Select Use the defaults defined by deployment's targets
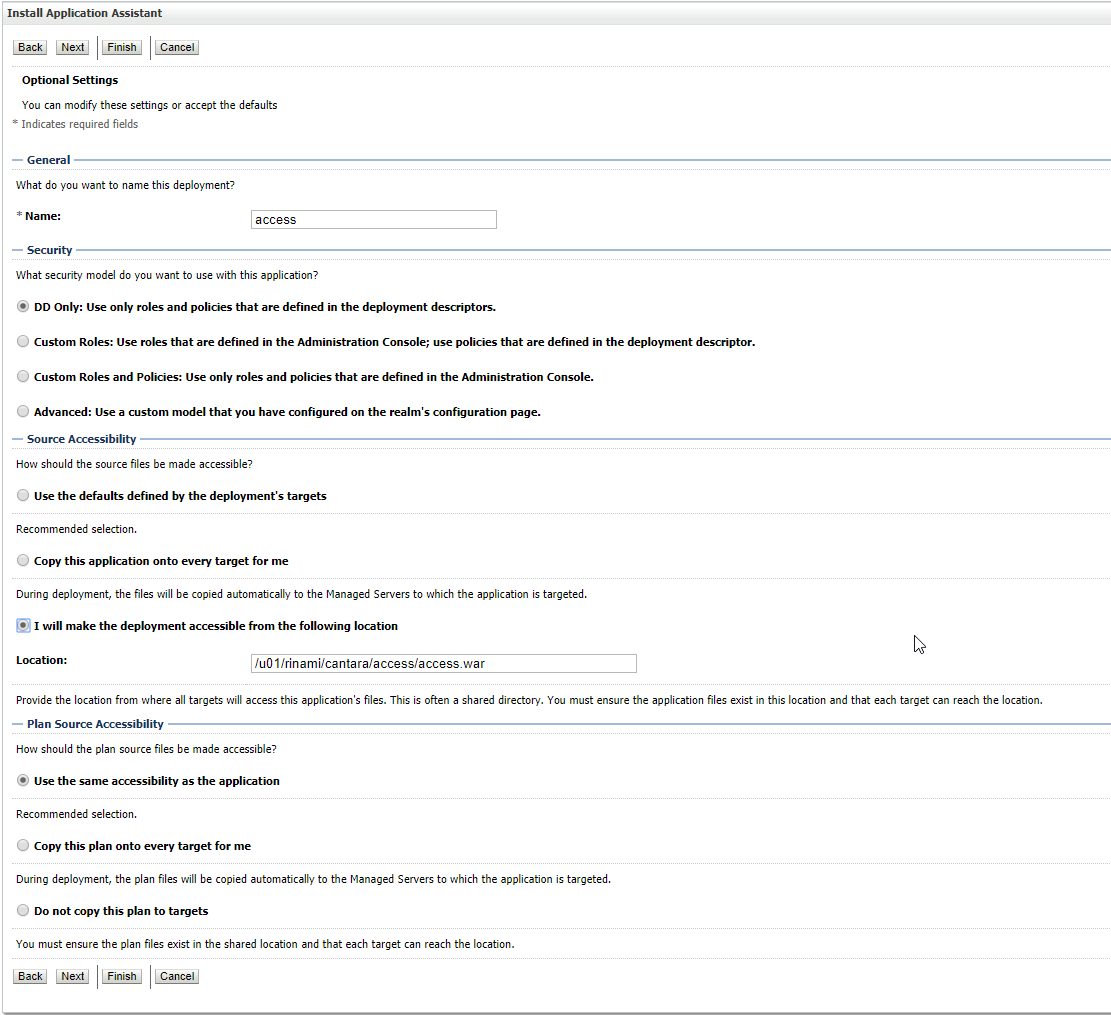 pos(23,496)
